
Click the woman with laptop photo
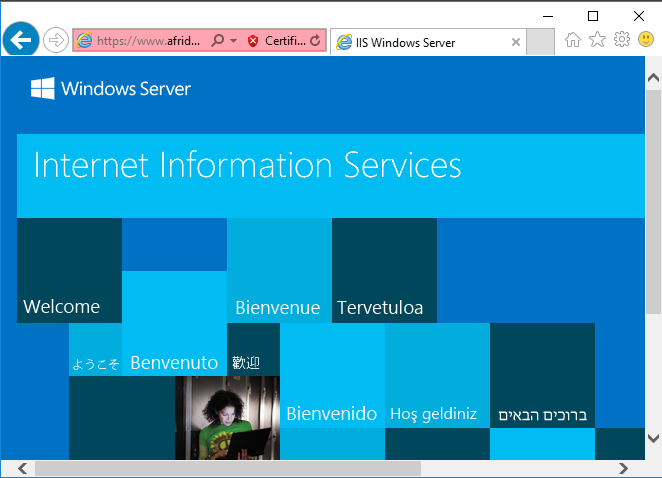tap(227, 418)
